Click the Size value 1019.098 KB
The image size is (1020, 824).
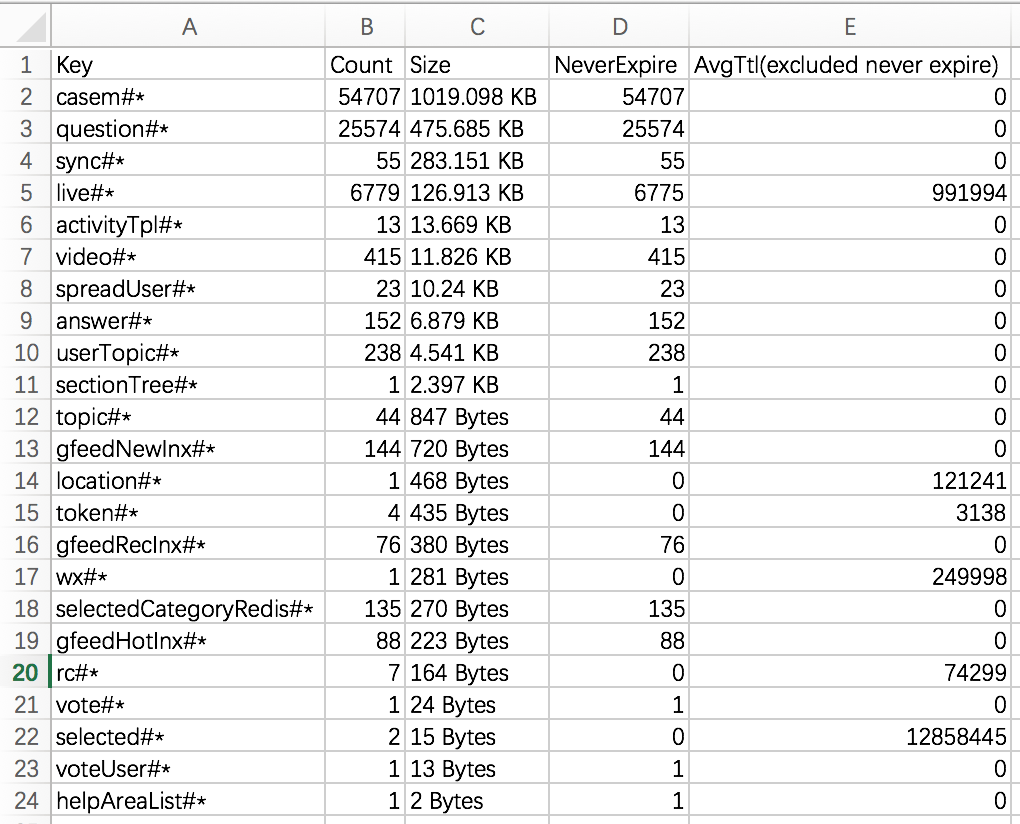click(x=476, y=96)
